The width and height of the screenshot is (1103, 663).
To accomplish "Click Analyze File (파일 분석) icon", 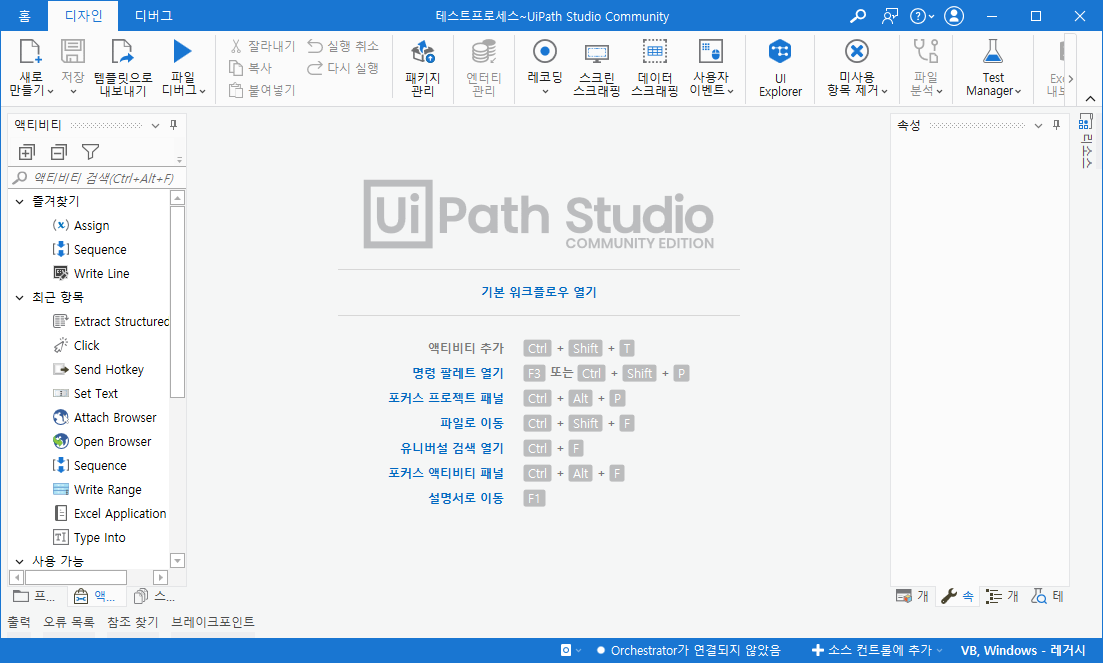I will [x=926, y=51].
